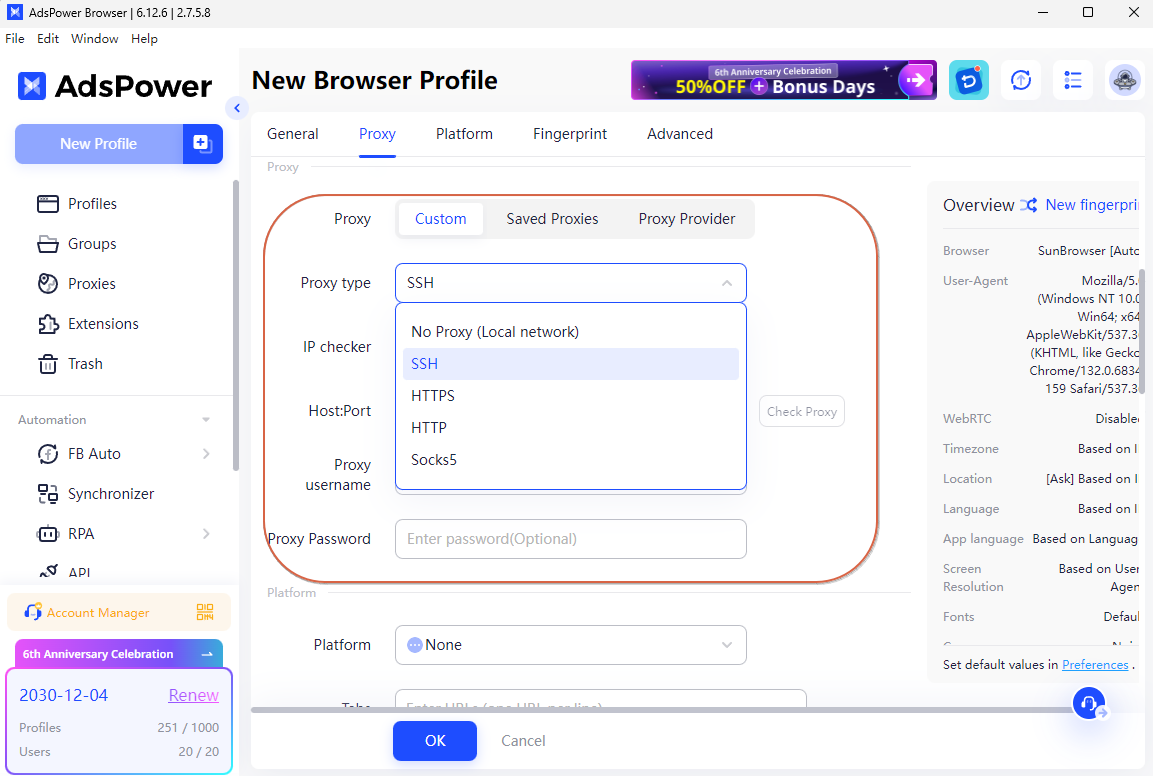Switch to the Fingerprint tab
Screen dimensions: 1153x776
click(x=570, y=134)
